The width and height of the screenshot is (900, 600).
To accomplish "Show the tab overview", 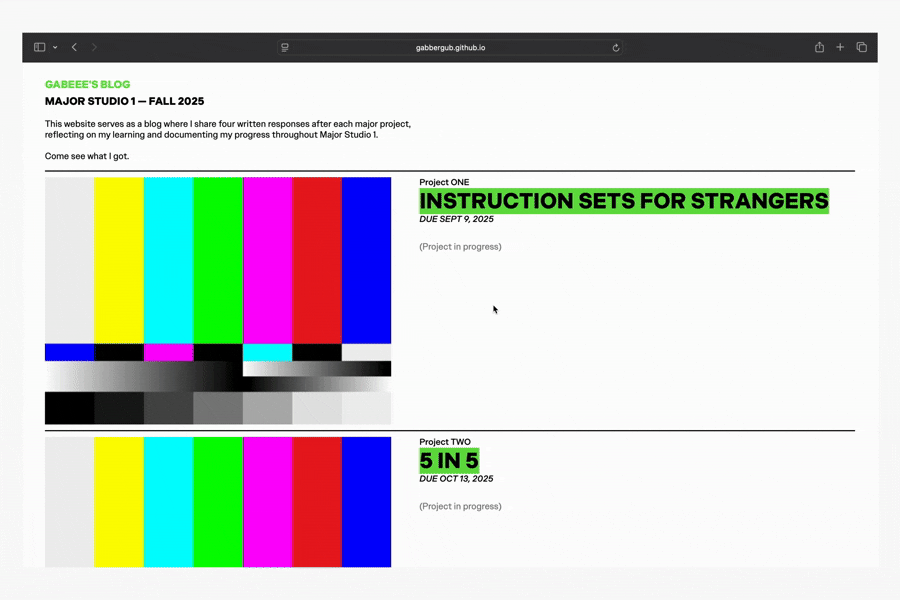I will pyautogui.click(x=861, y=47).
